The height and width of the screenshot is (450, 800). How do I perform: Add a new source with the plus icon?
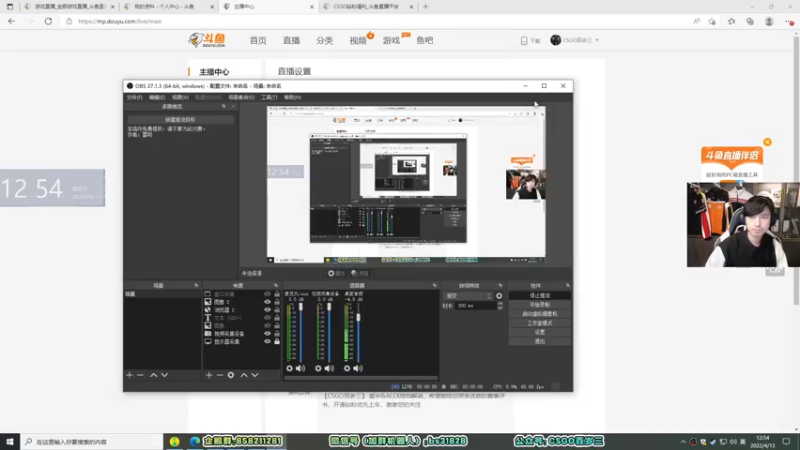[209, 375]
